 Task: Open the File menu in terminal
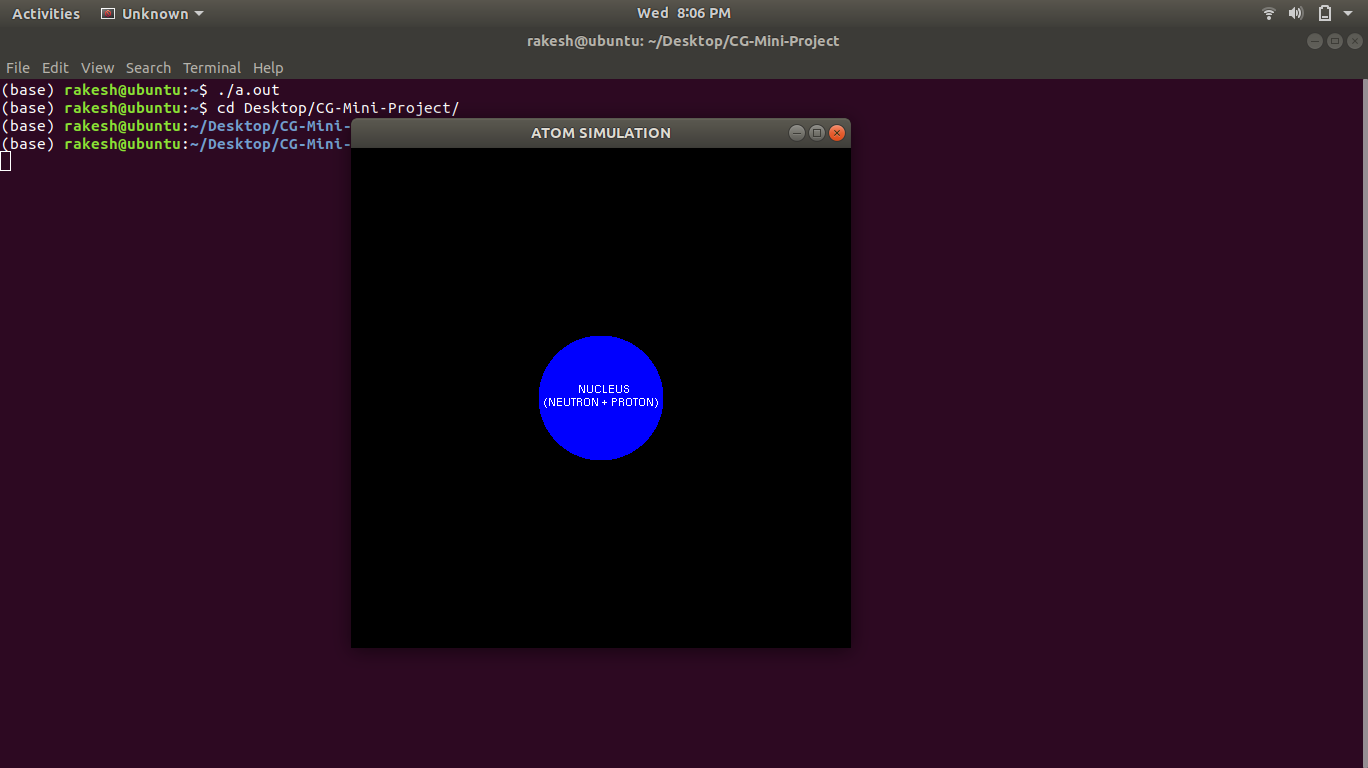tap(18, 68)
